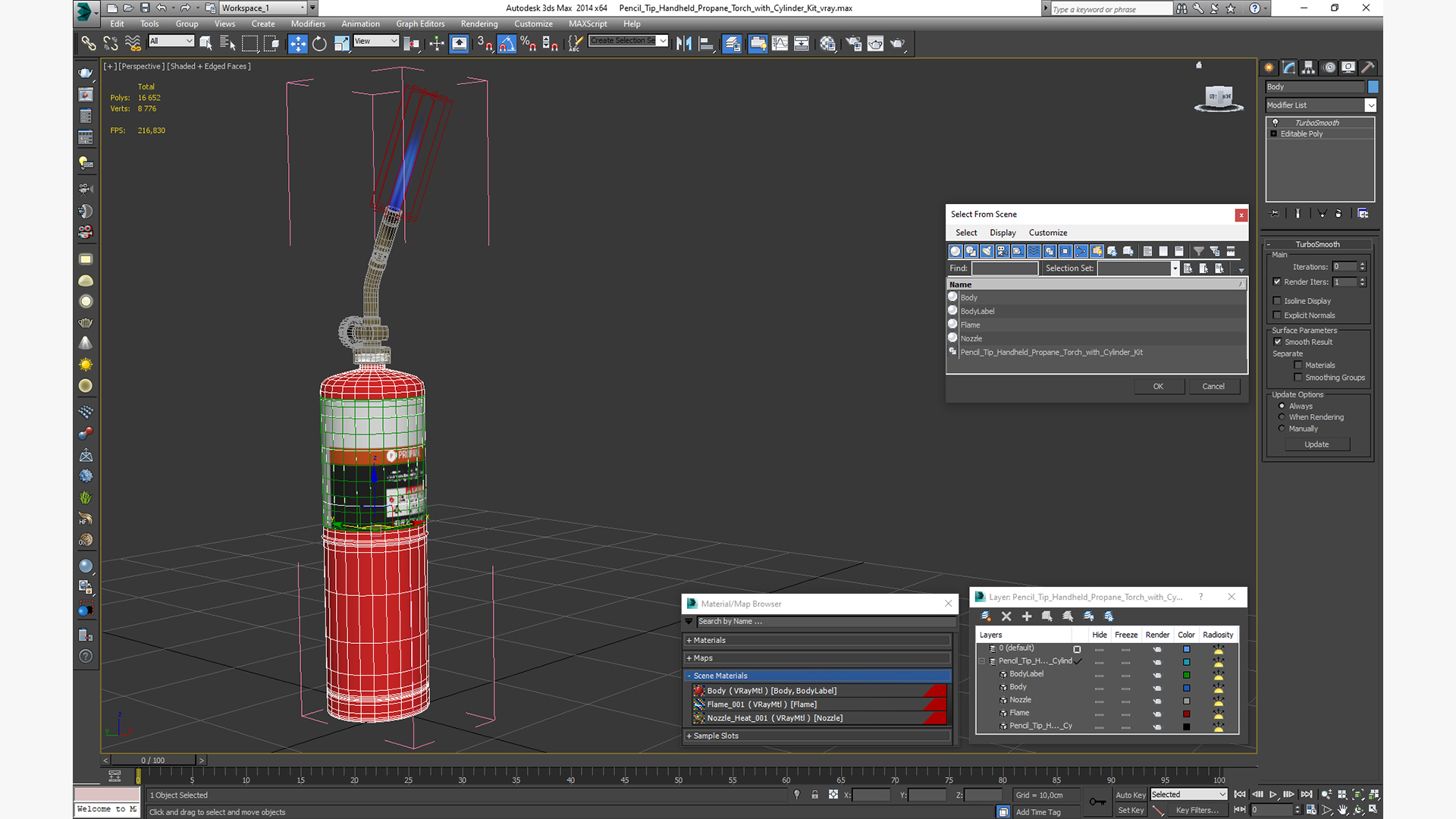Click Delete layer X icon in Layer dialog
Viewport: 1456px width, 819px height.
coord(1006,617)
